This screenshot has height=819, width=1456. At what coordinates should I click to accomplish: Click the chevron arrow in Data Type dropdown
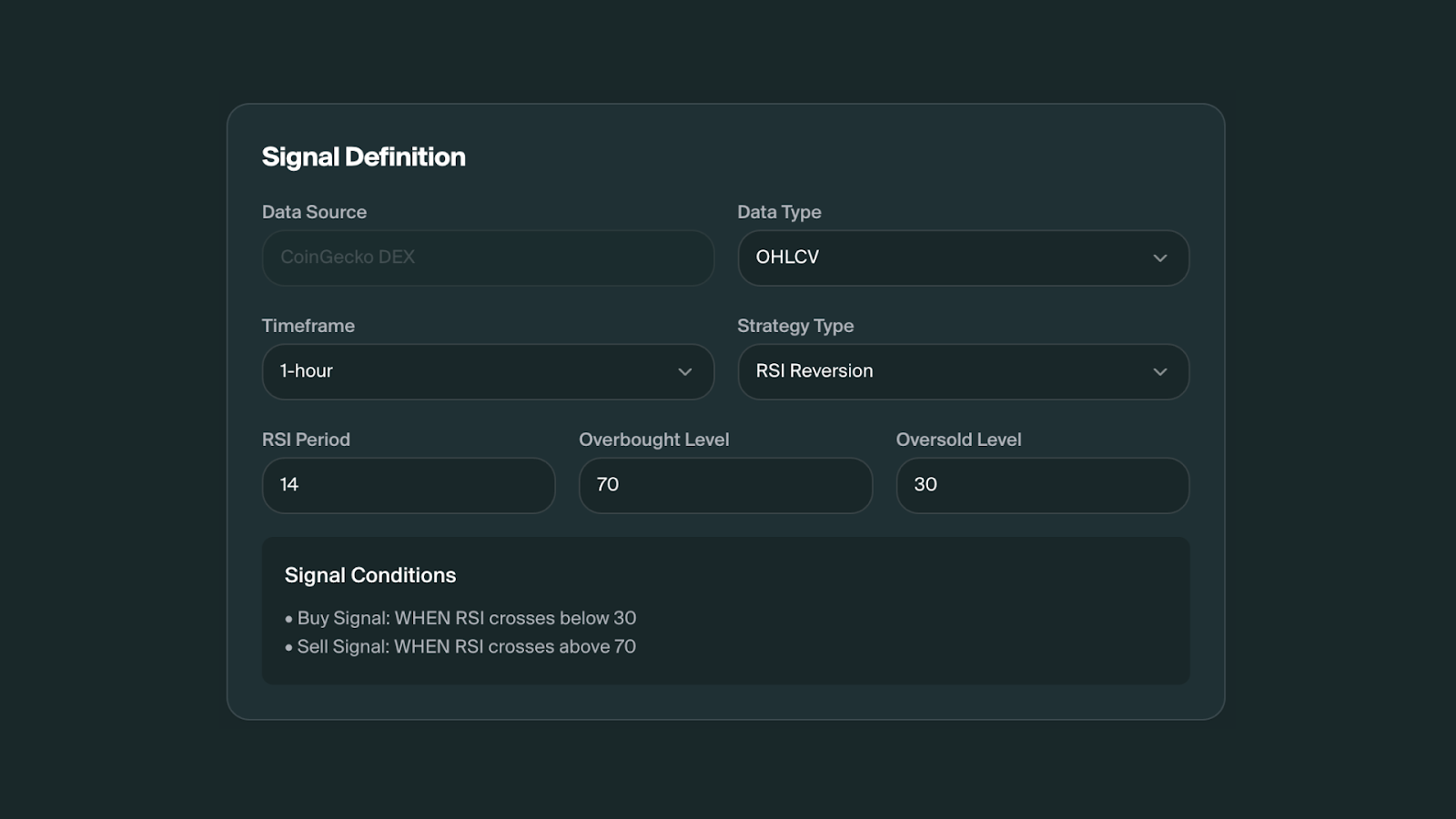point(1159,258)
